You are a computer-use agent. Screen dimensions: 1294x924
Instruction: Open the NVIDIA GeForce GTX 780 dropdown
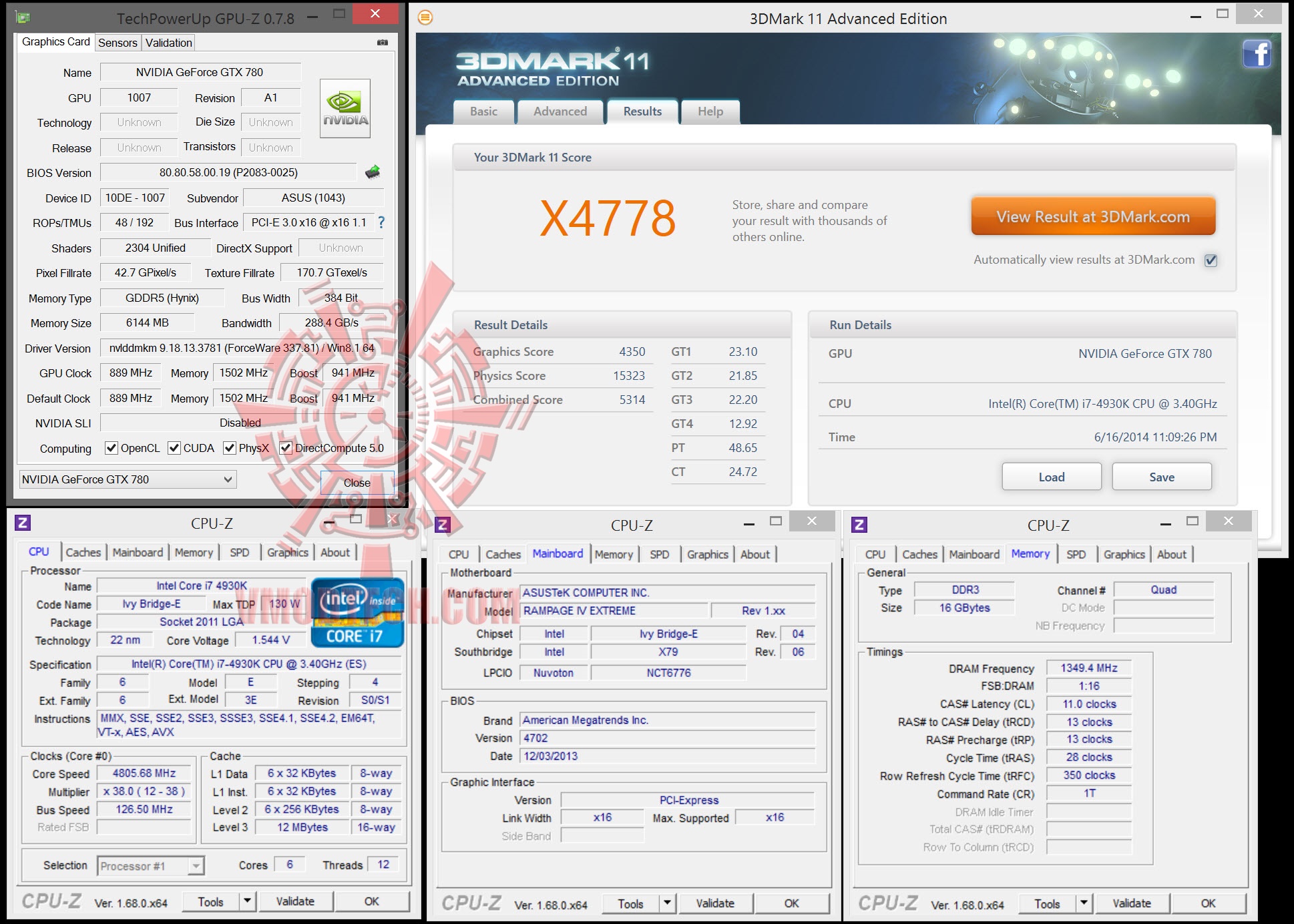point(228,479)
